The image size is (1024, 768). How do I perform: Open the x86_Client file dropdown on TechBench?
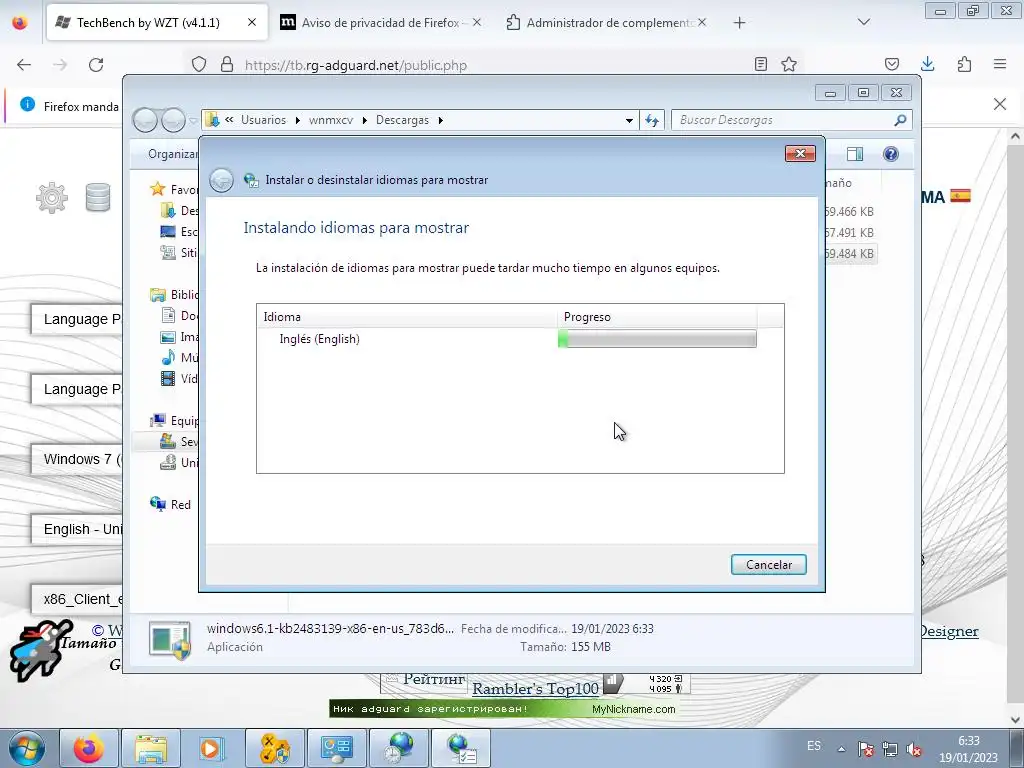click(77, 600)
